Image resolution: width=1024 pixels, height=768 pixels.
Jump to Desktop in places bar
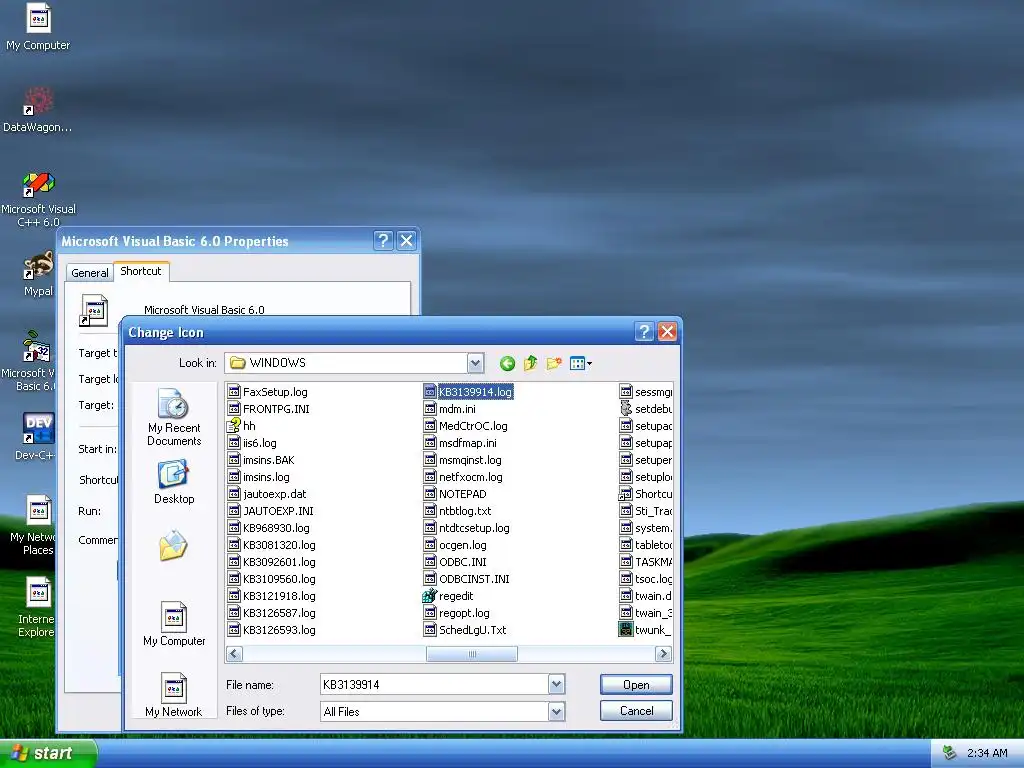(x=174, y=482)
